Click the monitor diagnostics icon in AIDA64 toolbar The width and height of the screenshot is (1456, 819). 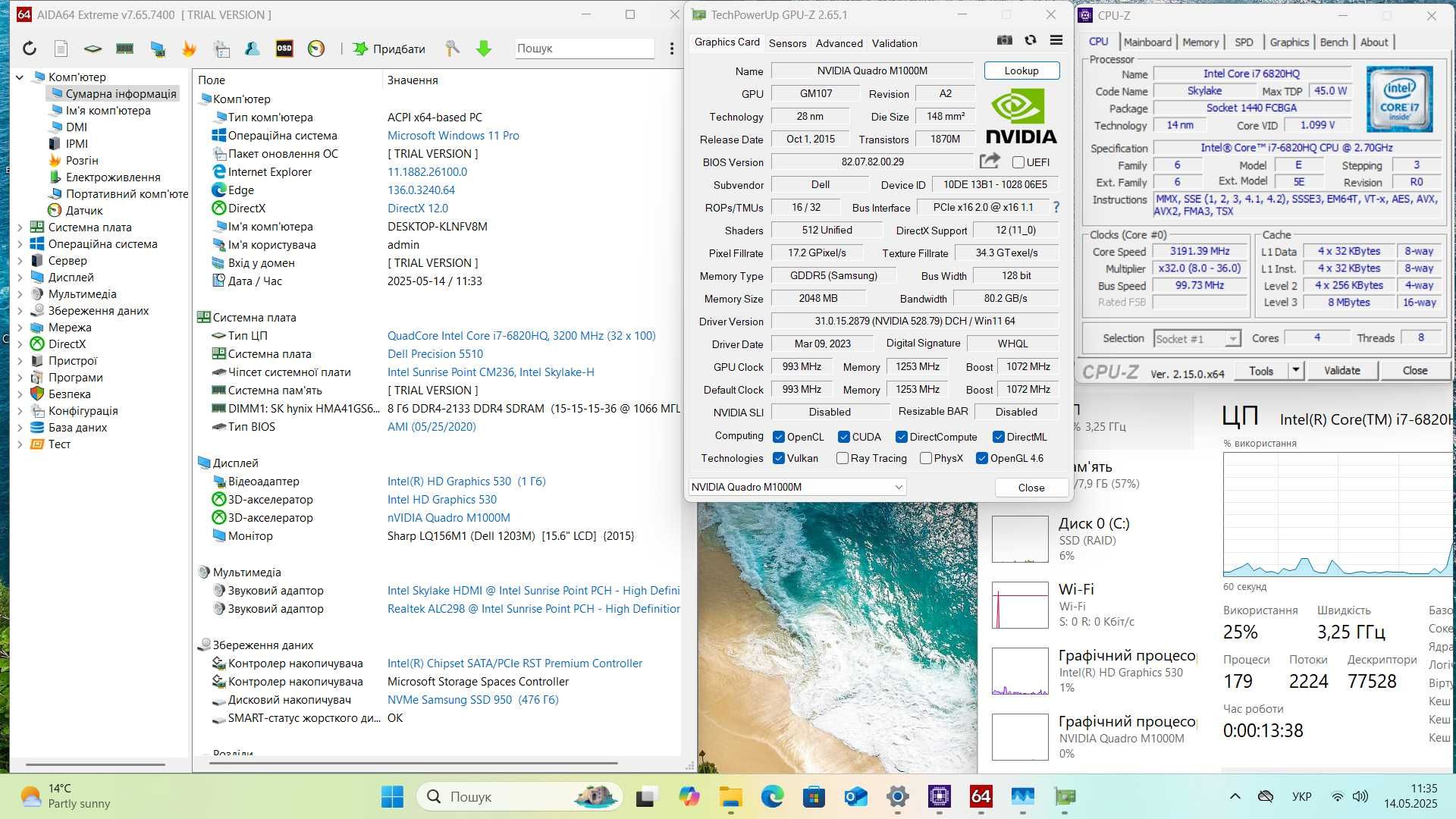pos(157,49)
